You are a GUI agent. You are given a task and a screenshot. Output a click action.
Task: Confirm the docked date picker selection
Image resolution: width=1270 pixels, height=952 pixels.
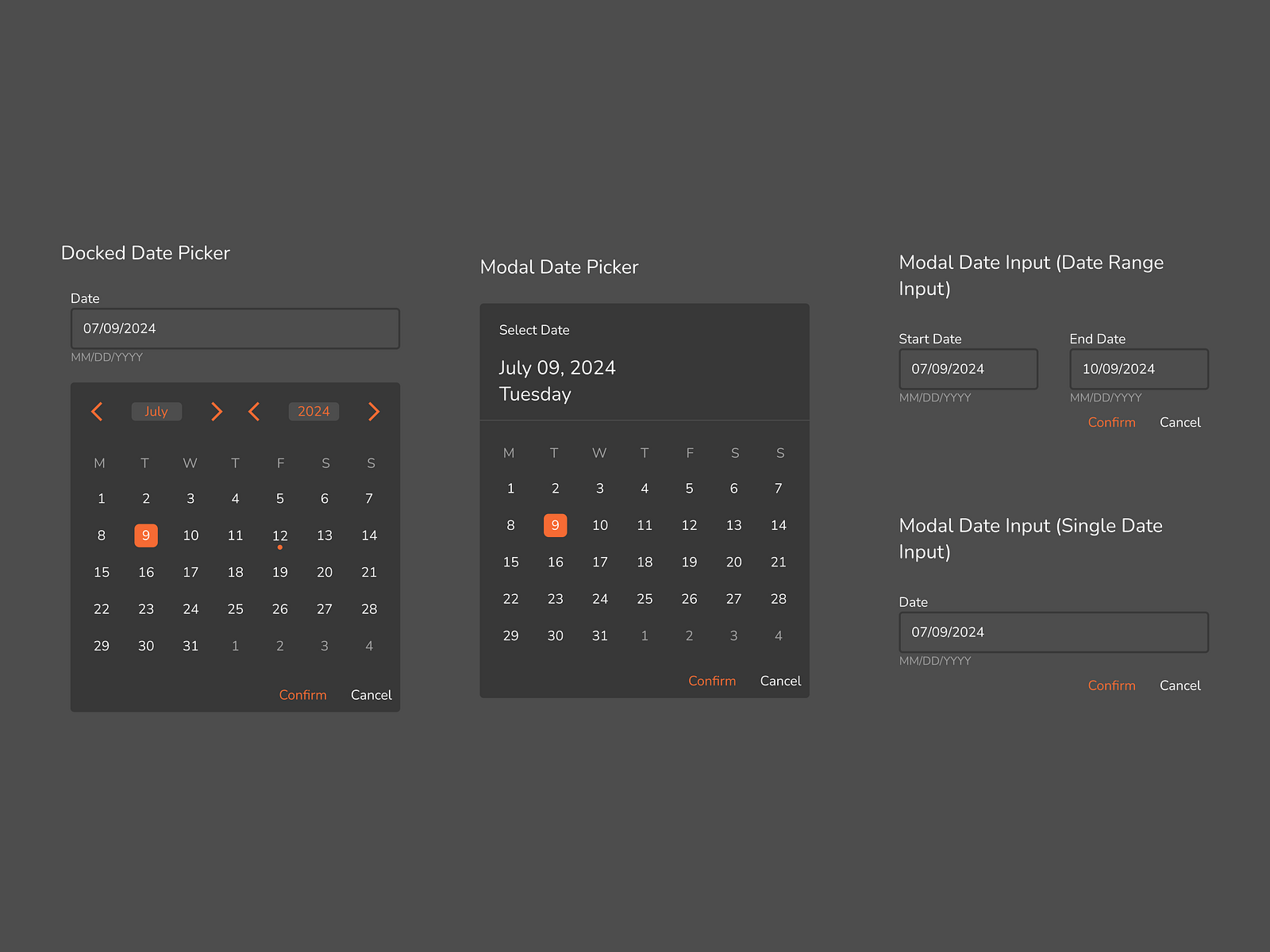click(302, 694)
